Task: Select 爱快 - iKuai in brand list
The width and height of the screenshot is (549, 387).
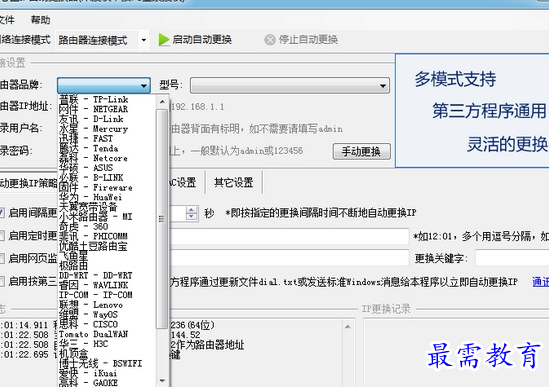Action: pos(106,374)
